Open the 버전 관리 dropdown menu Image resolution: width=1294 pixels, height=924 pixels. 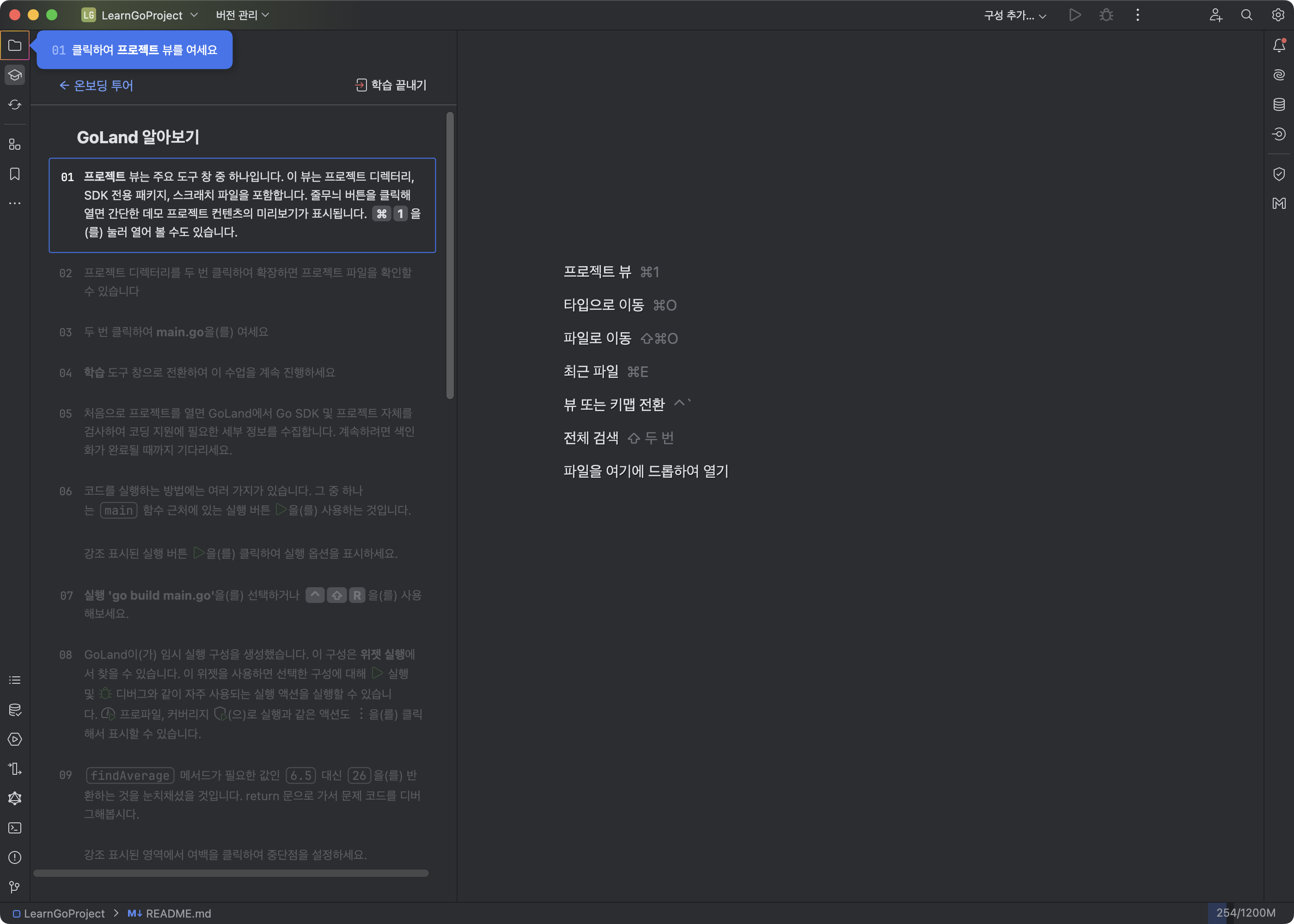tap(242, 15)
